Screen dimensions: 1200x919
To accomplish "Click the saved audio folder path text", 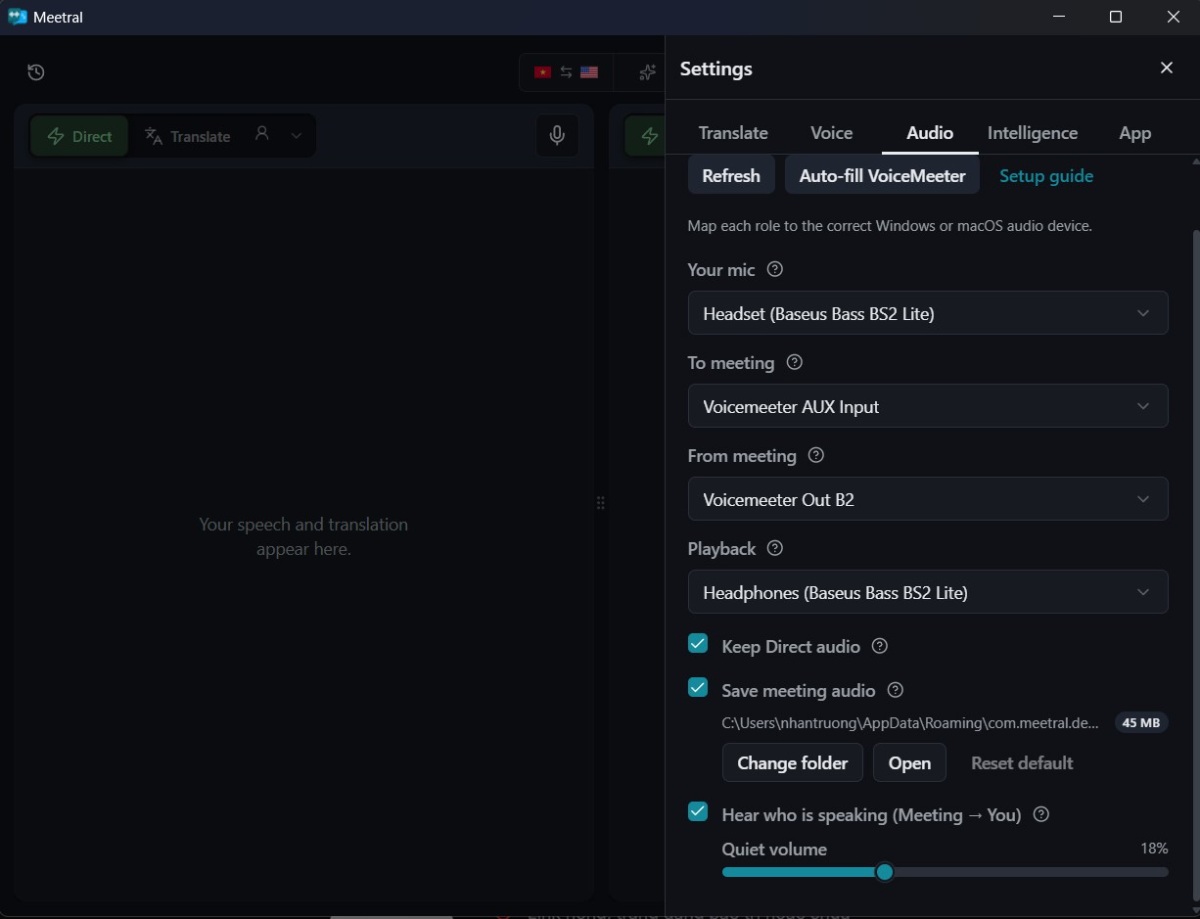I will coord(910,722).
